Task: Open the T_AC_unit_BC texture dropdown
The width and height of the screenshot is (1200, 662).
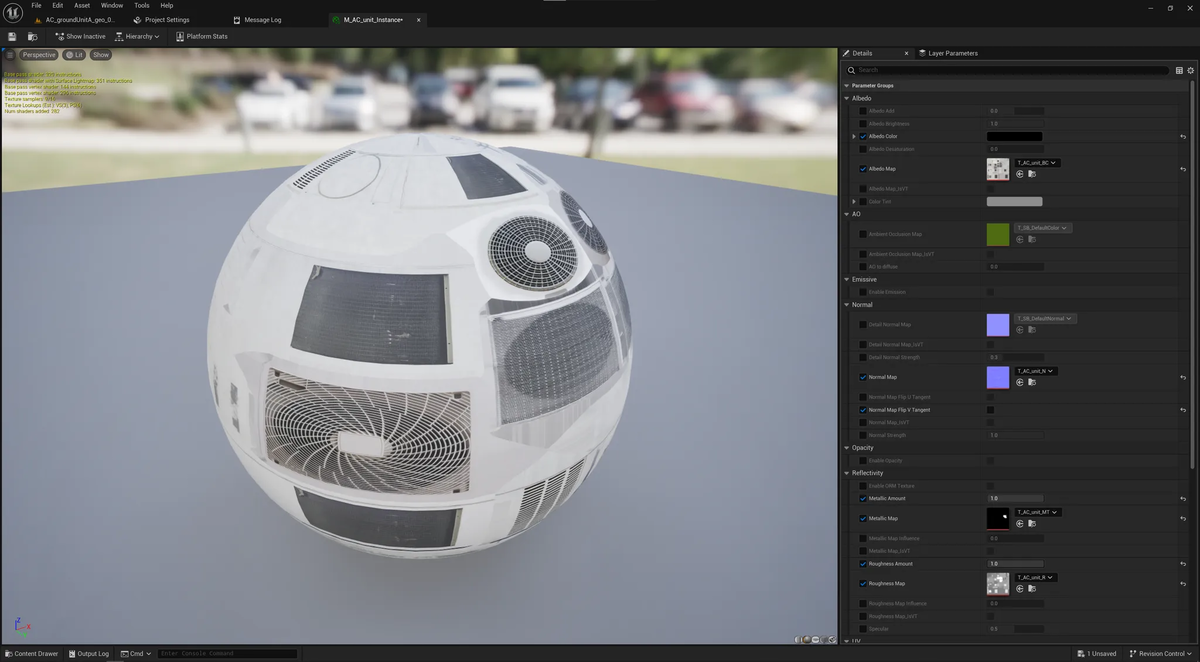Action: click(1037, 163)
